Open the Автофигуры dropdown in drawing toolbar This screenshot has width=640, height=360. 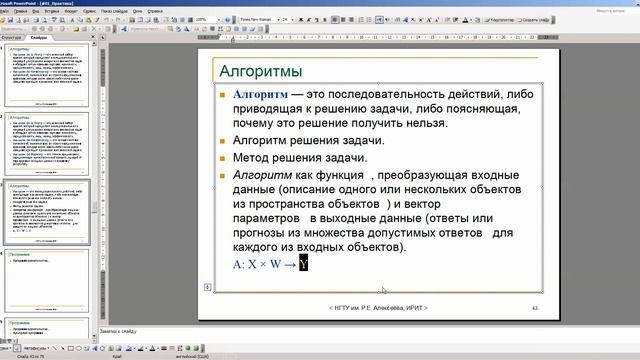(x=36, y=348)
